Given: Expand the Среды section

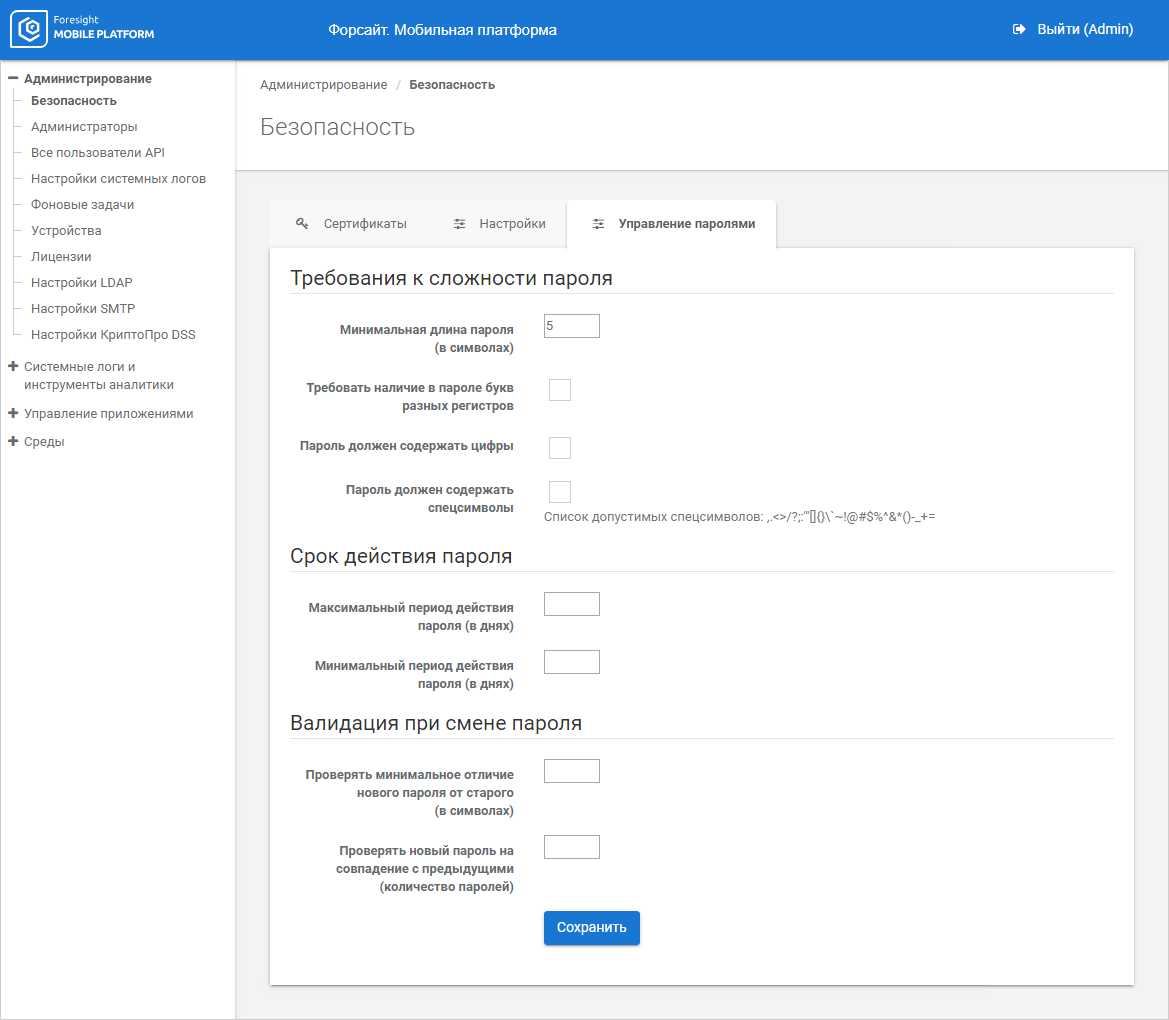Looking at the screenshot, I should pyautogui.click(x=13, y=441).
